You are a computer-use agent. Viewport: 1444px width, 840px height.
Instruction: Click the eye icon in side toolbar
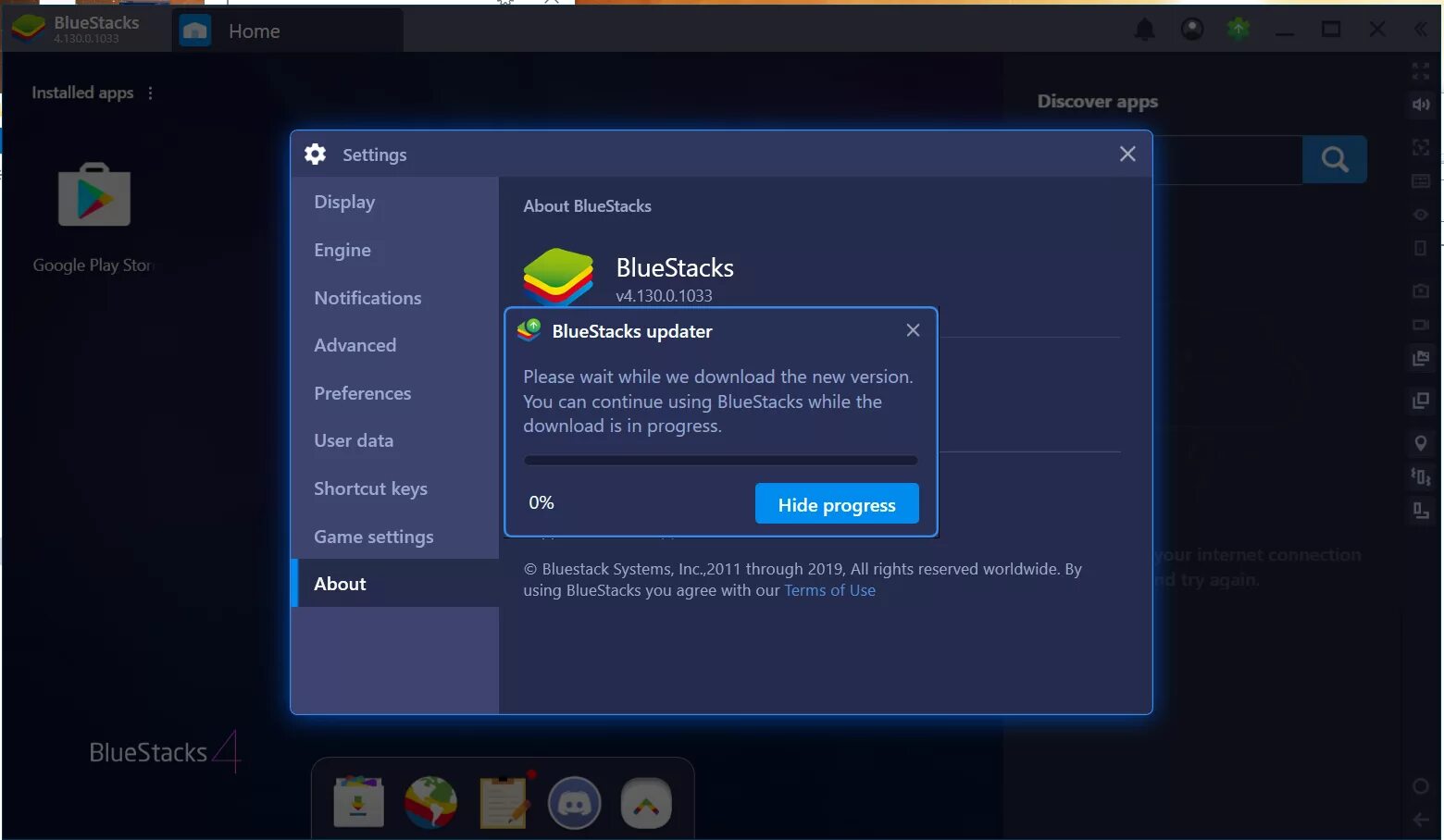pos(1421,215)
